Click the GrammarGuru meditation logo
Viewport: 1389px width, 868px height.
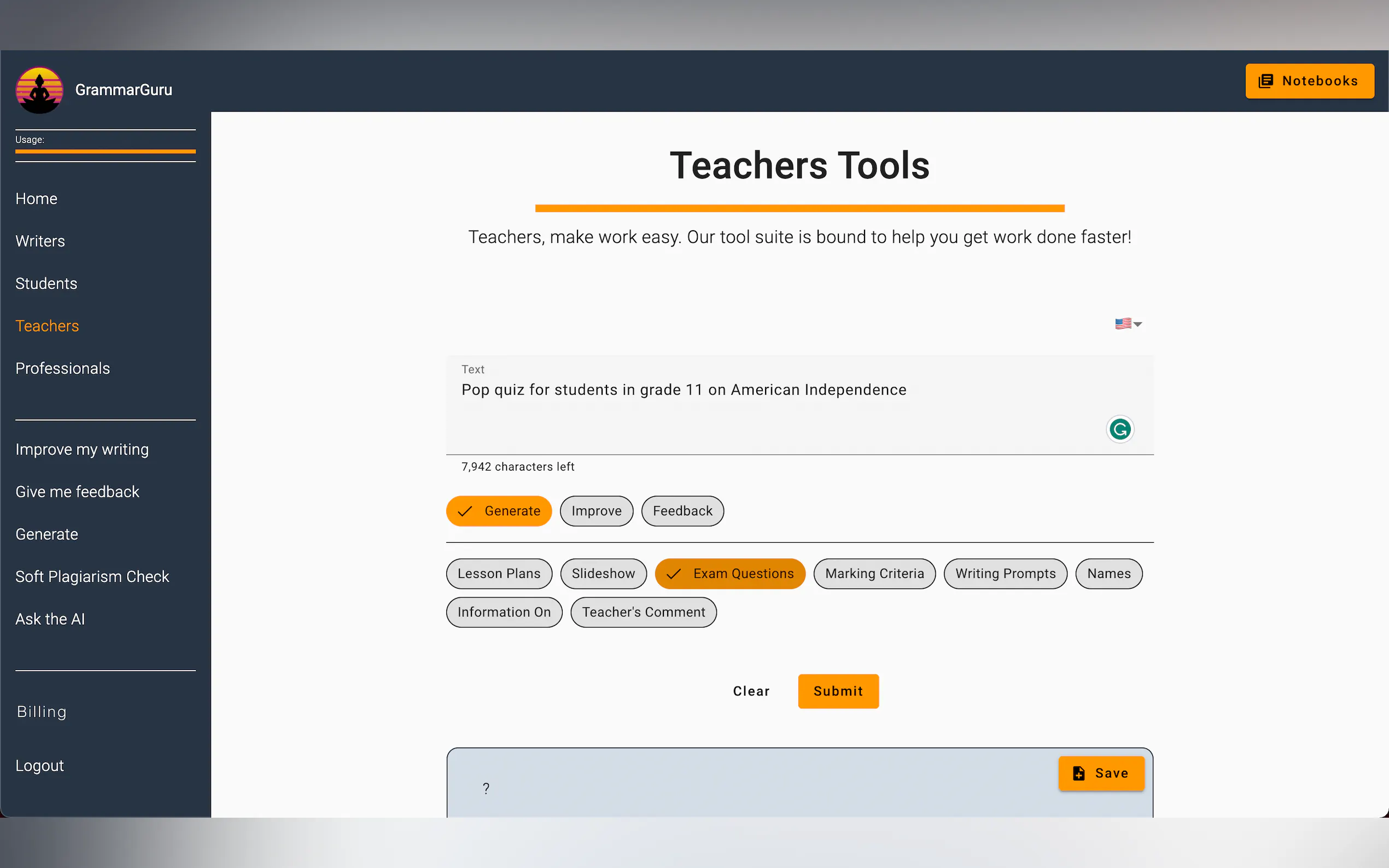pyautogui.click(x=39, y=90)
